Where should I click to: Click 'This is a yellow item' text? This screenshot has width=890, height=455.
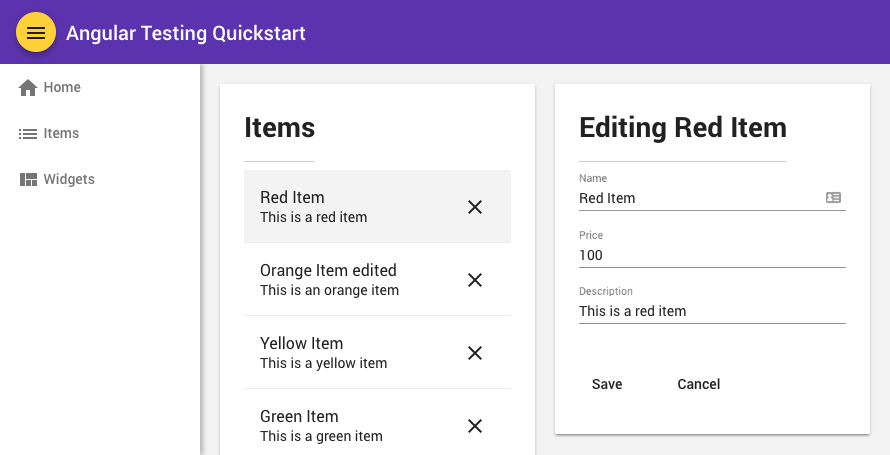pyautogui.click(x=324, y=363)
